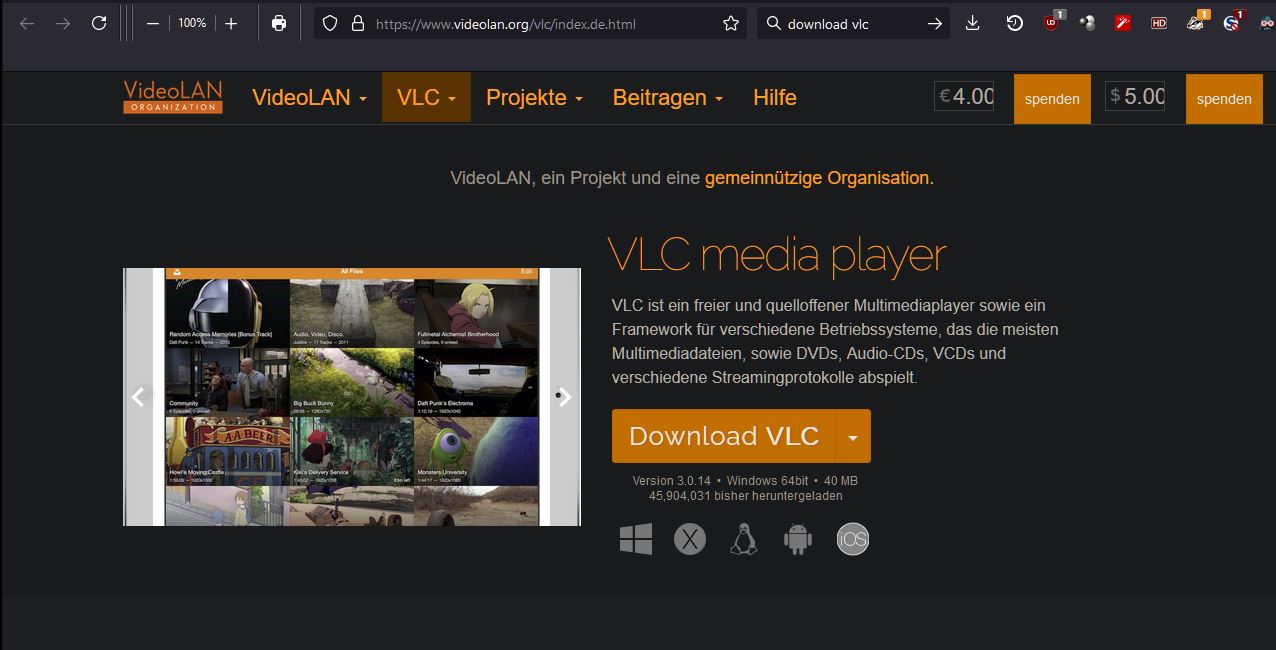Open the browser downloads panel

coord(972,23)
